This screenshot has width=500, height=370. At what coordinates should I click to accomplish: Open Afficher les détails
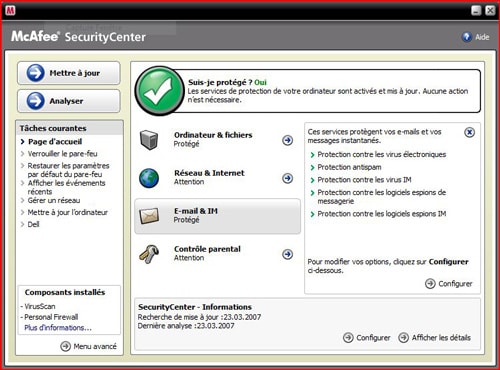[435, 338]
